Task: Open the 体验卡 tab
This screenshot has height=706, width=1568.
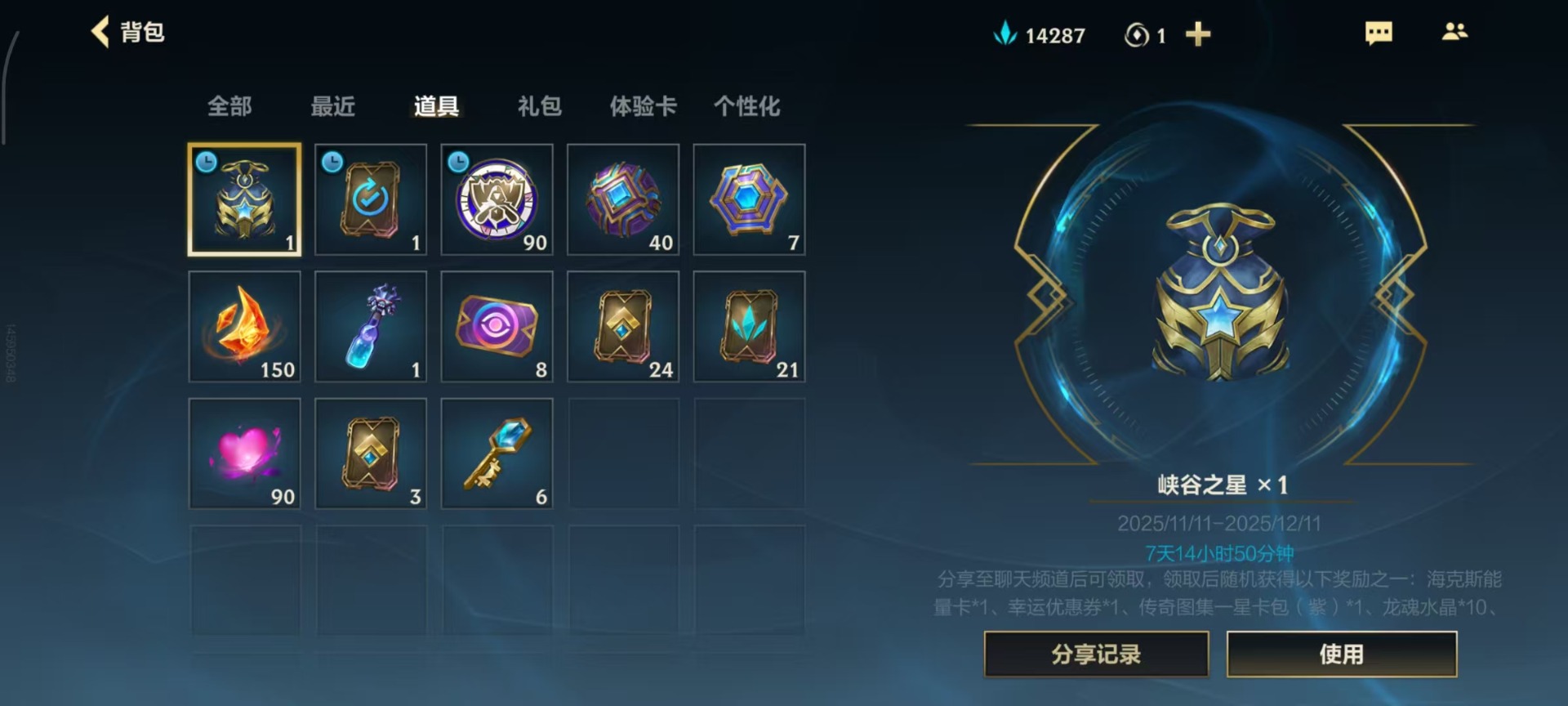Action: 644,106
